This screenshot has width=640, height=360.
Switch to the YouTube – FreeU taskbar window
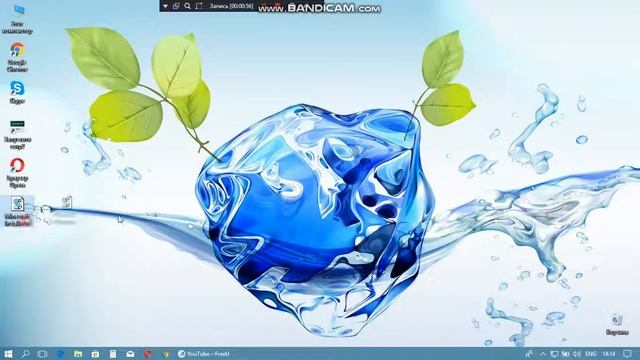[204, 354]
